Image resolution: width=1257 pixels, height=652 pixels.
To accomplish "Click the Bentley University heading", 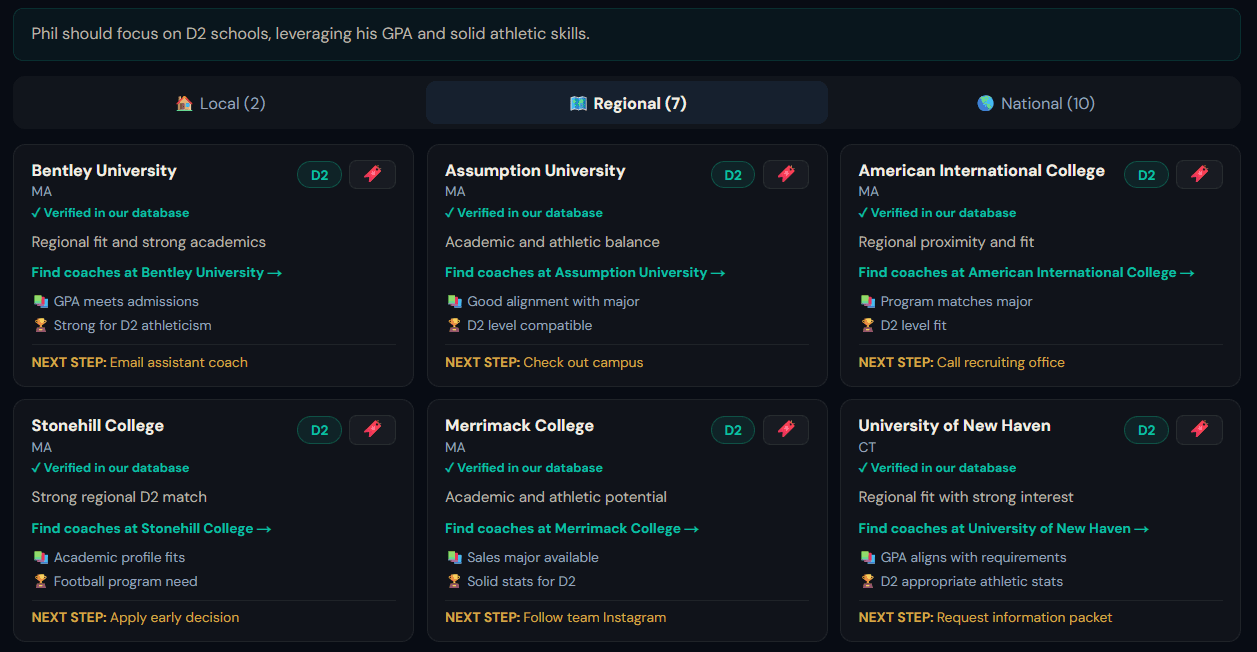I will 104,170.
